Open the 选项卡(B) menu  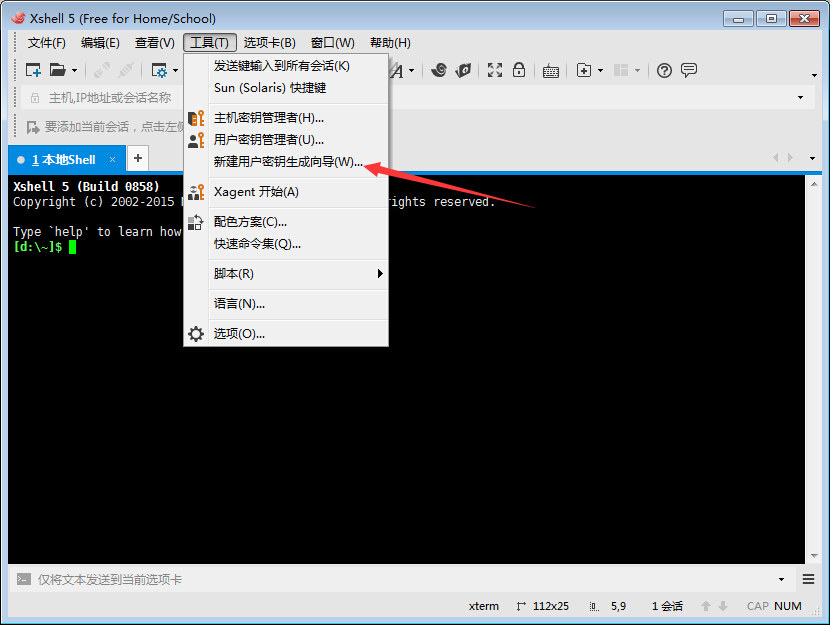coord(269,43)
